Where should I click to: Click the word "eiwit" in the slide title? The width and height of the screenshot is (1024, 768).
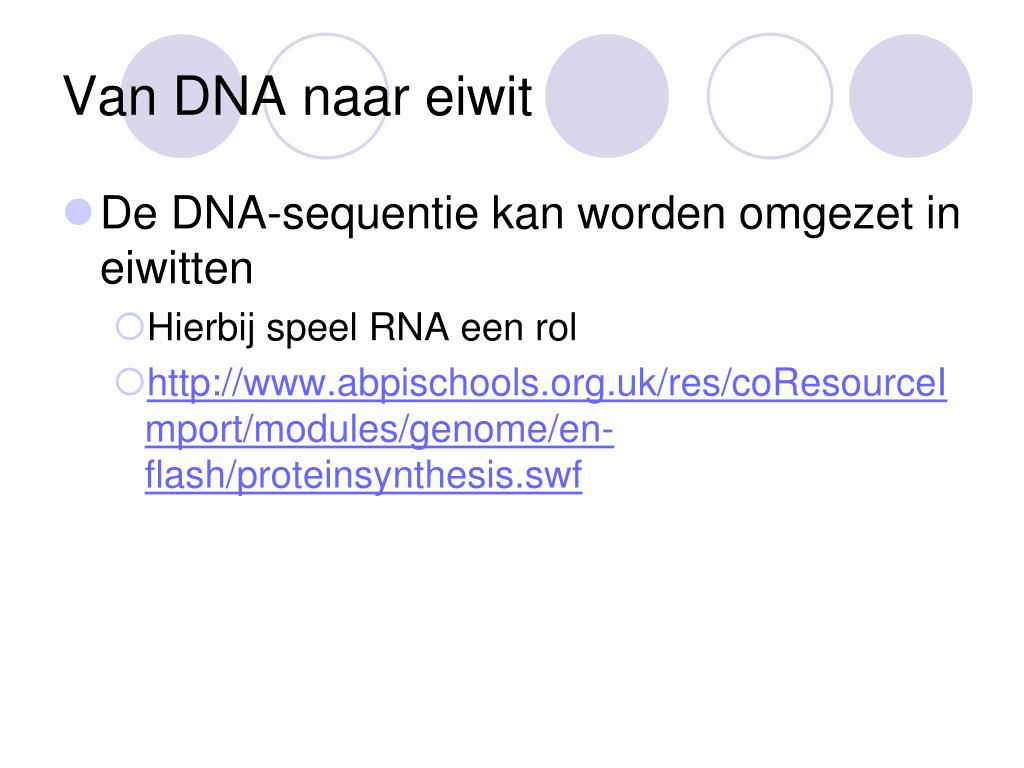(x=479, y=97)
